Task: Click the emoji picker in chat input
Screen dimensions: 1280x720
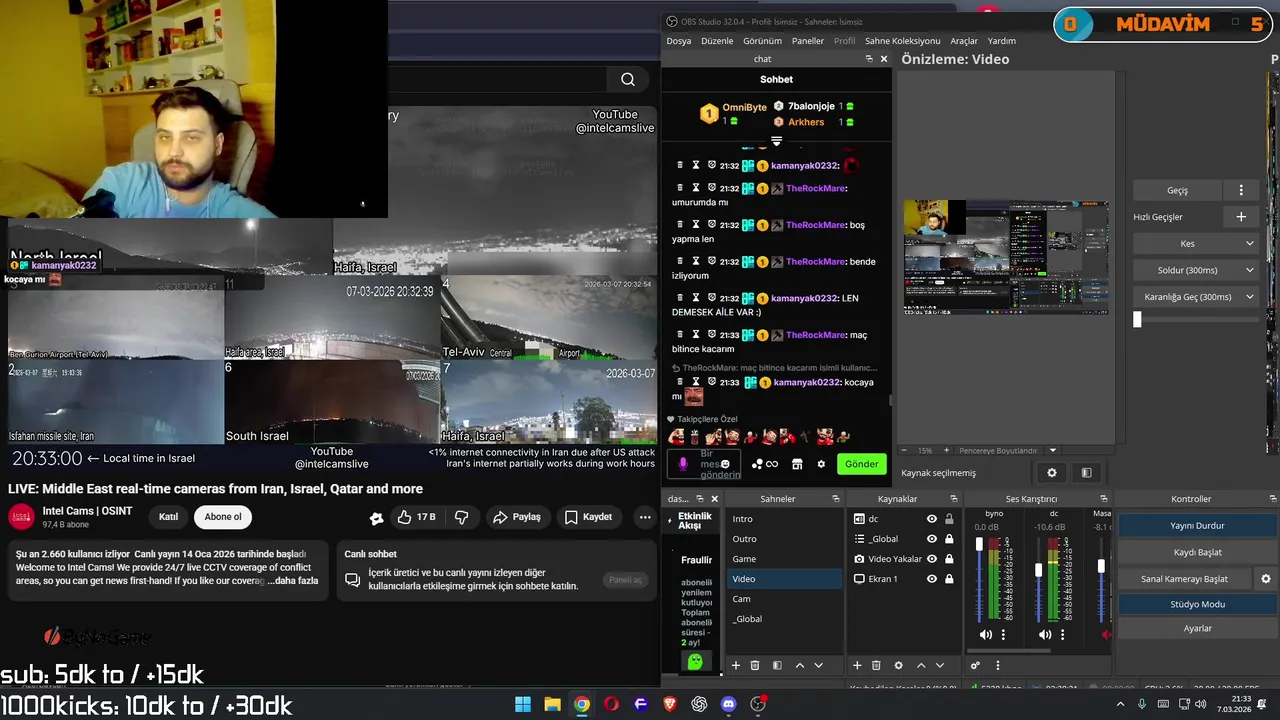Action: tap(725, 464)
